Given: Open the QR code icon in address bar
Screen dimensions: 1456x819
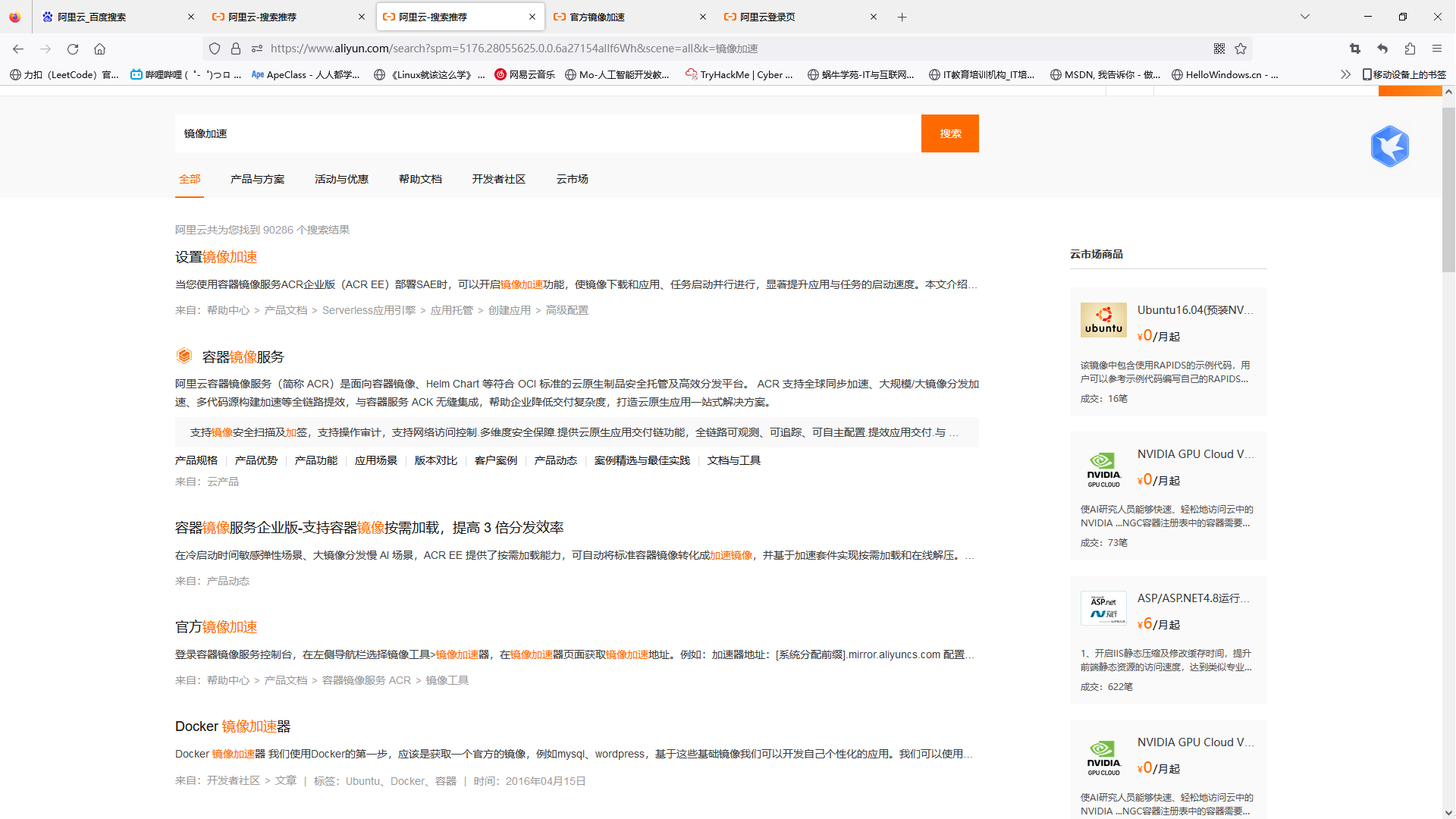Looking at the screenshot, I should coord(1219,49).
